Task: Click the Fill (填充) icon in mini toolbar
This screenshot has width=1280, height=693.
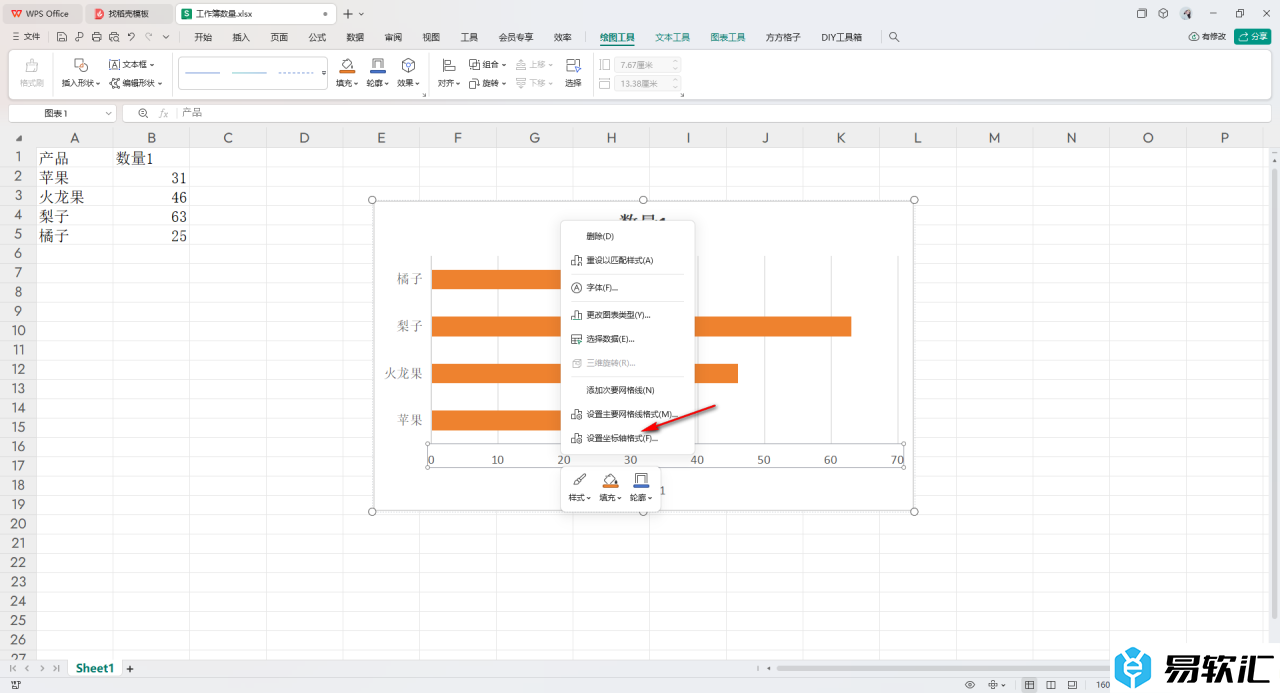Action: (x=610, y=480)
